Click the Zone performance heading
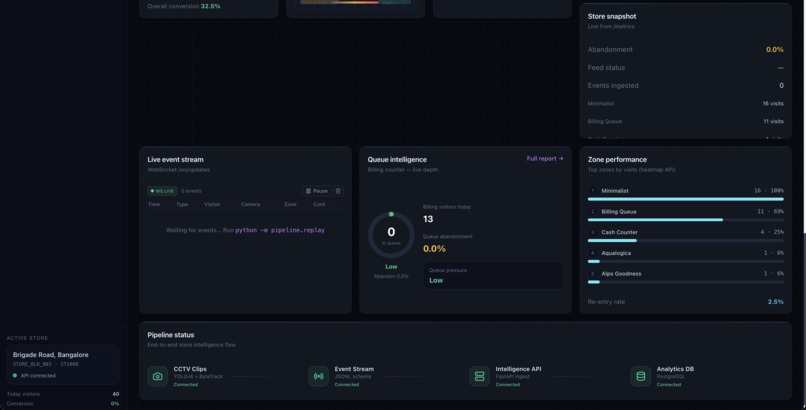This screenshot has height=410, width=806. [617, 159]
